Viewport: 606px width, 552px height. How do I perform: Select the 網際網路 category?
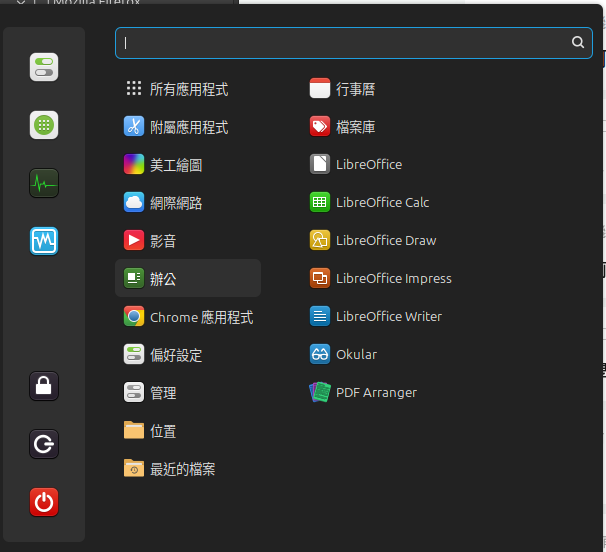pyautogui.click(x=188, y=202)
